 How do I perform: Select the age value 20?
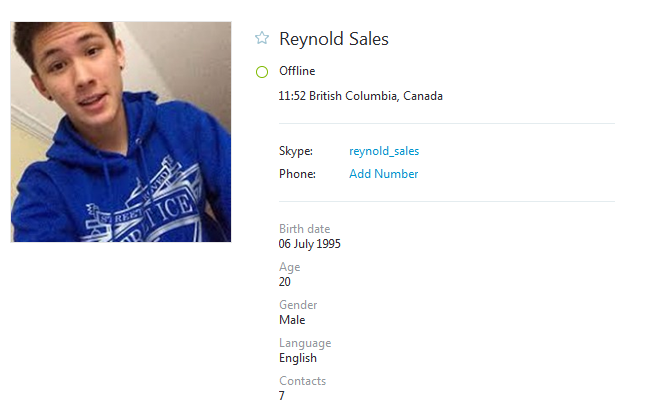[x=285, y=282]
